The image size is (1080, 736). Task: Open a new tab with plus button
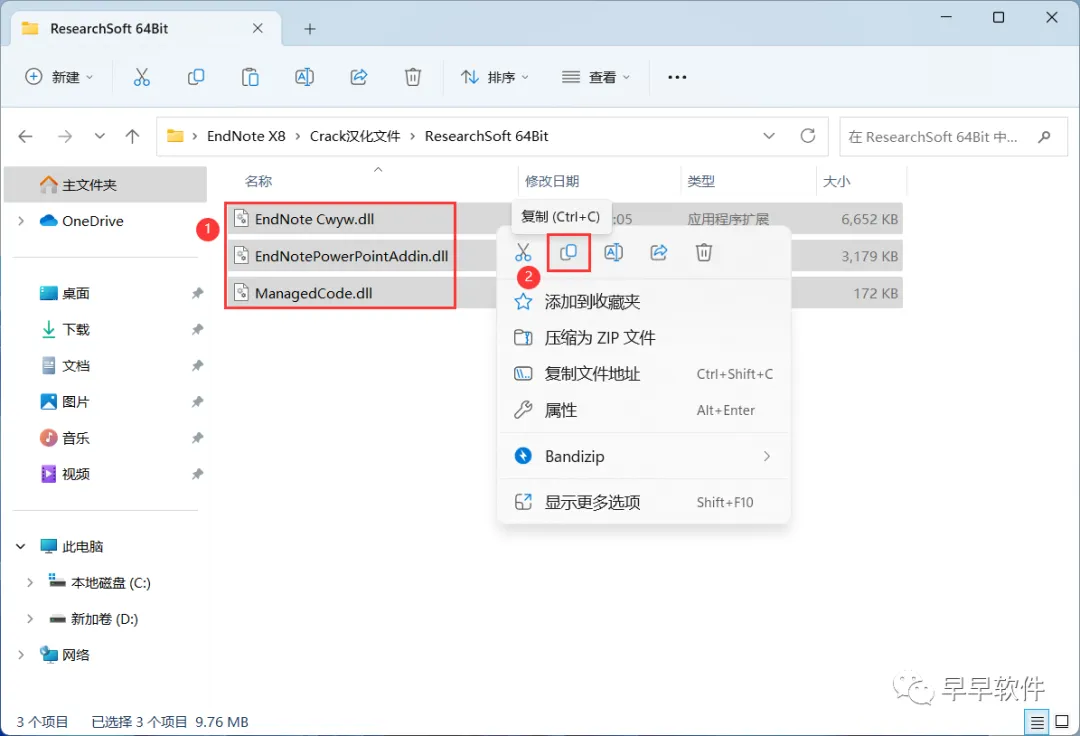coord(310,29)
